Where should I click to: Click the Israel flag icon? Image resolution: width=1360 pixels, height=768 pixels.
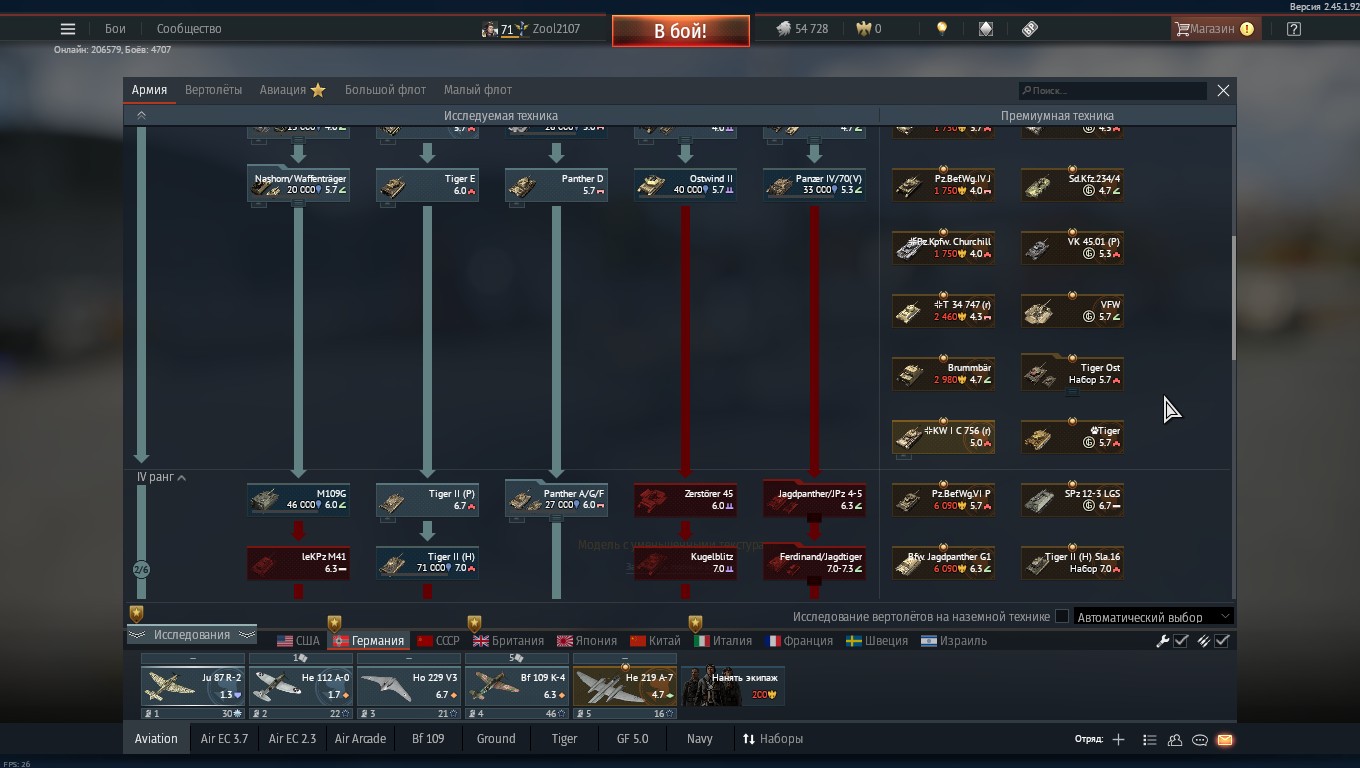[929, 641]
